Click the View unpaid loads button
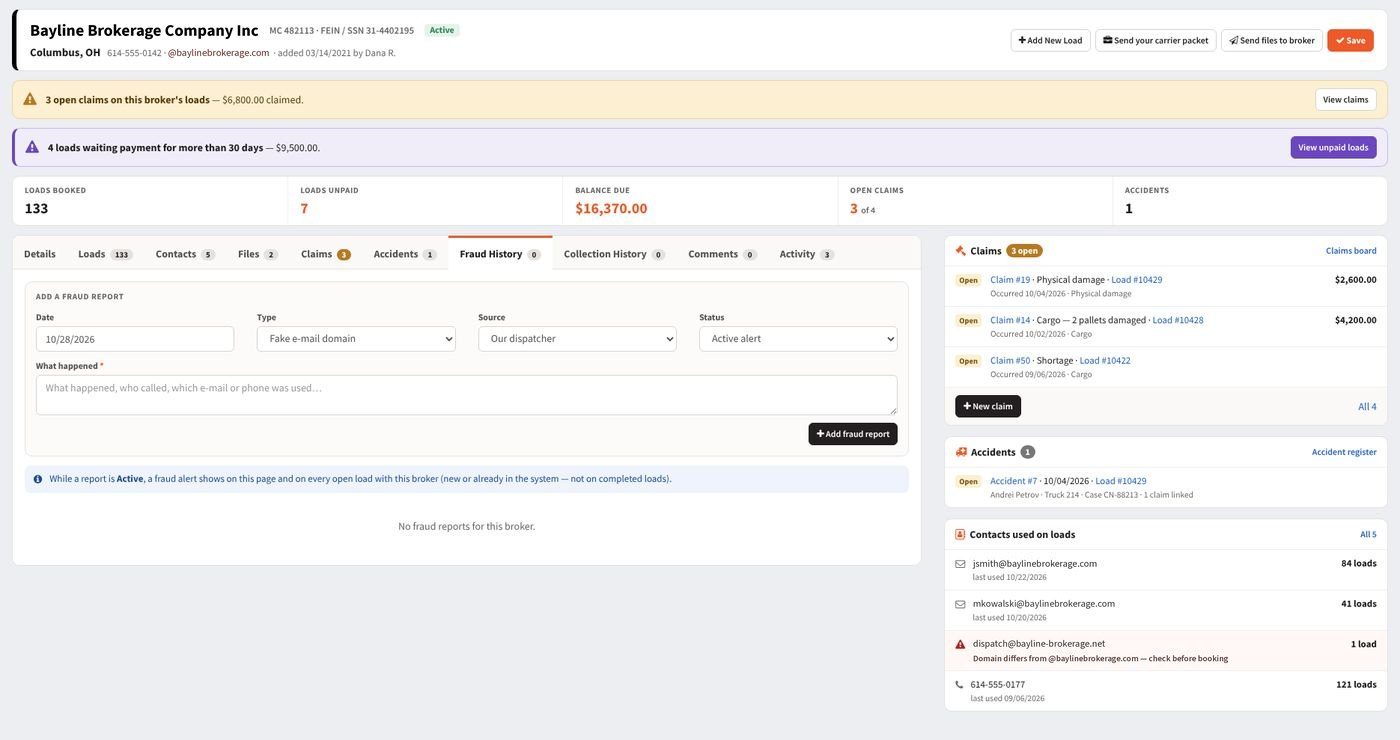This screenshot has height=740, width=1400. click(x=1333, y=148)
